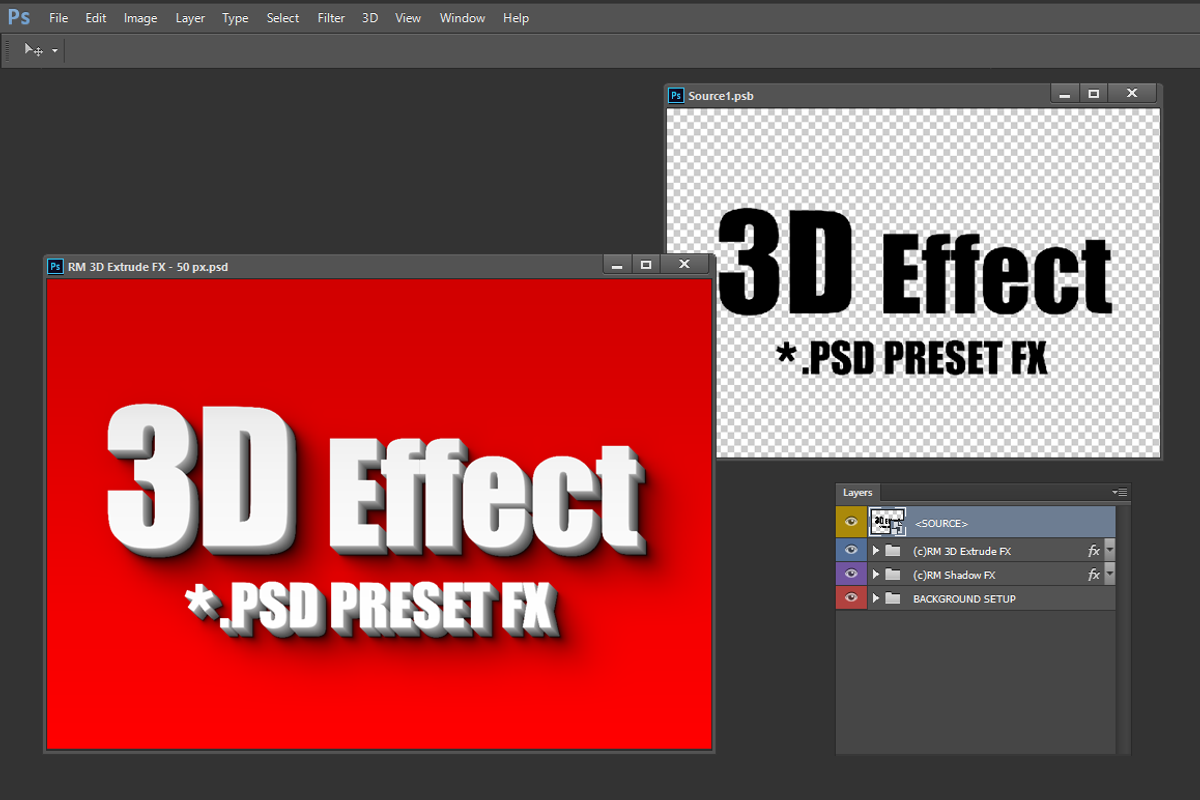Switch to the Layers panel tab
This screenshot has width=1200, height=800.
pos(857,493)
